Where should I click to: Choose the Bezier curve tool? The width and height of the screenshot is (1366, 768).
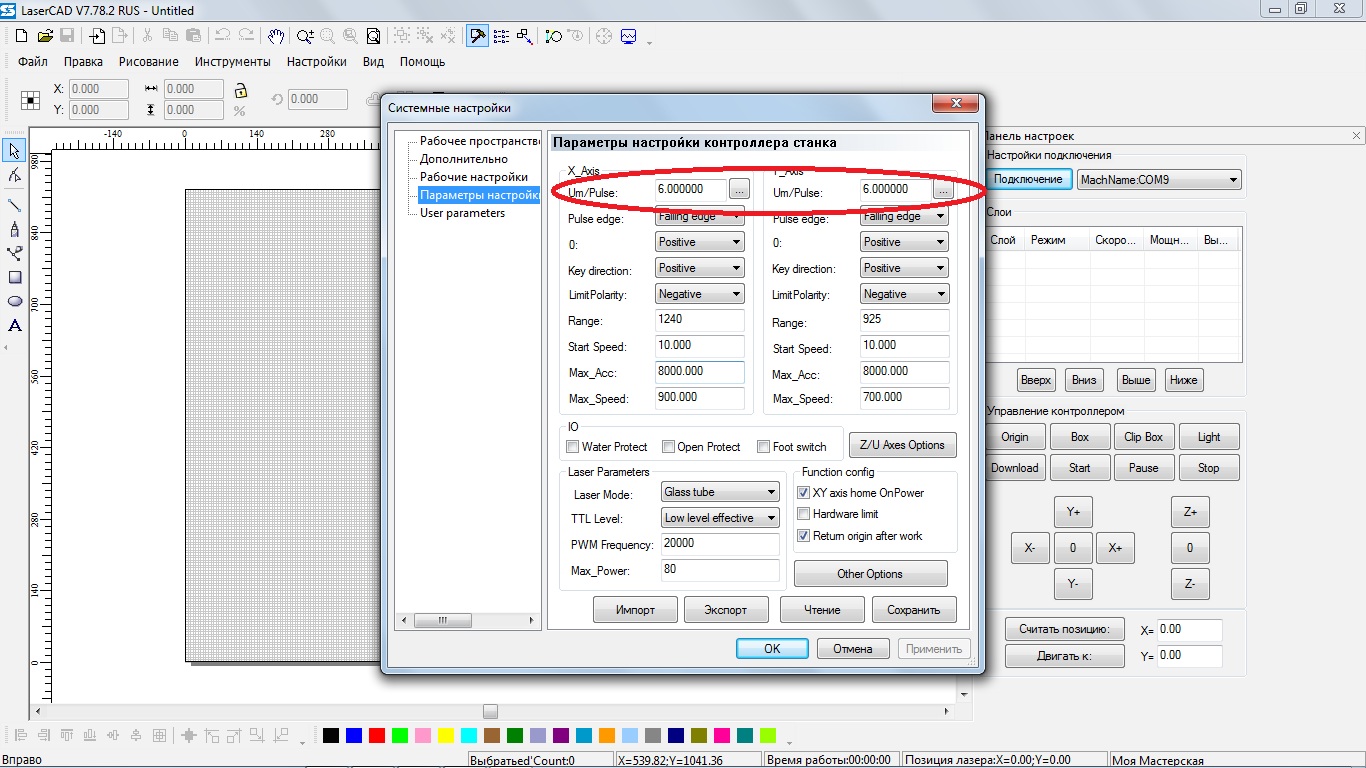click(x=15, y=253)
